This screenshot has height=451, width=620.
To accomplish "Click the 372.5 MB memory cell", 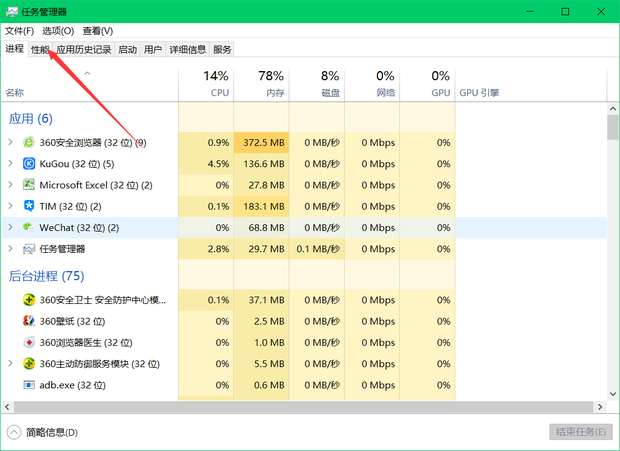I will coord(261,142).
